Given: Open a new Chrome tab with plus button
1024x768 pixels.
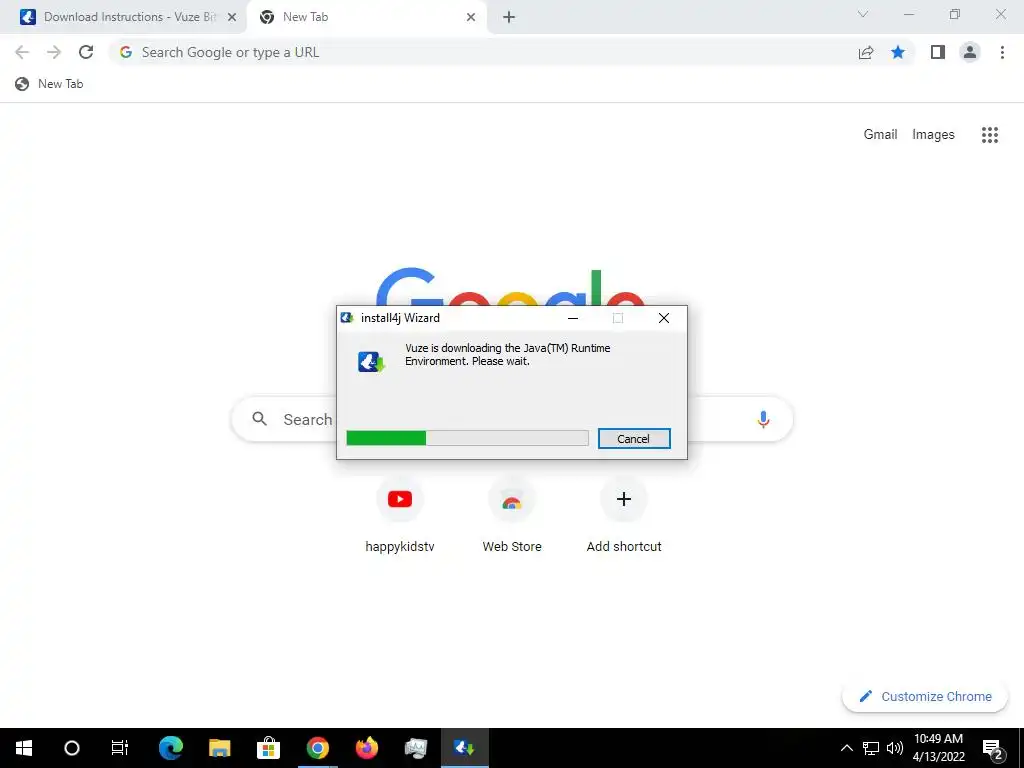Looking at the screenshot, I should click(x=509, y=18).
